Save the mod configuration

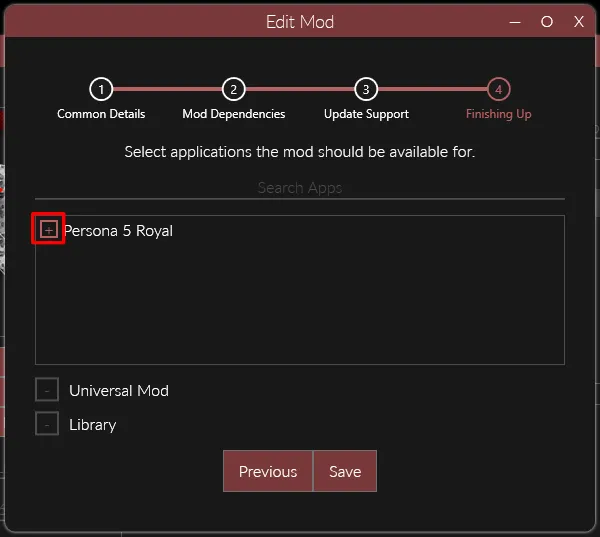click(345, 471)
